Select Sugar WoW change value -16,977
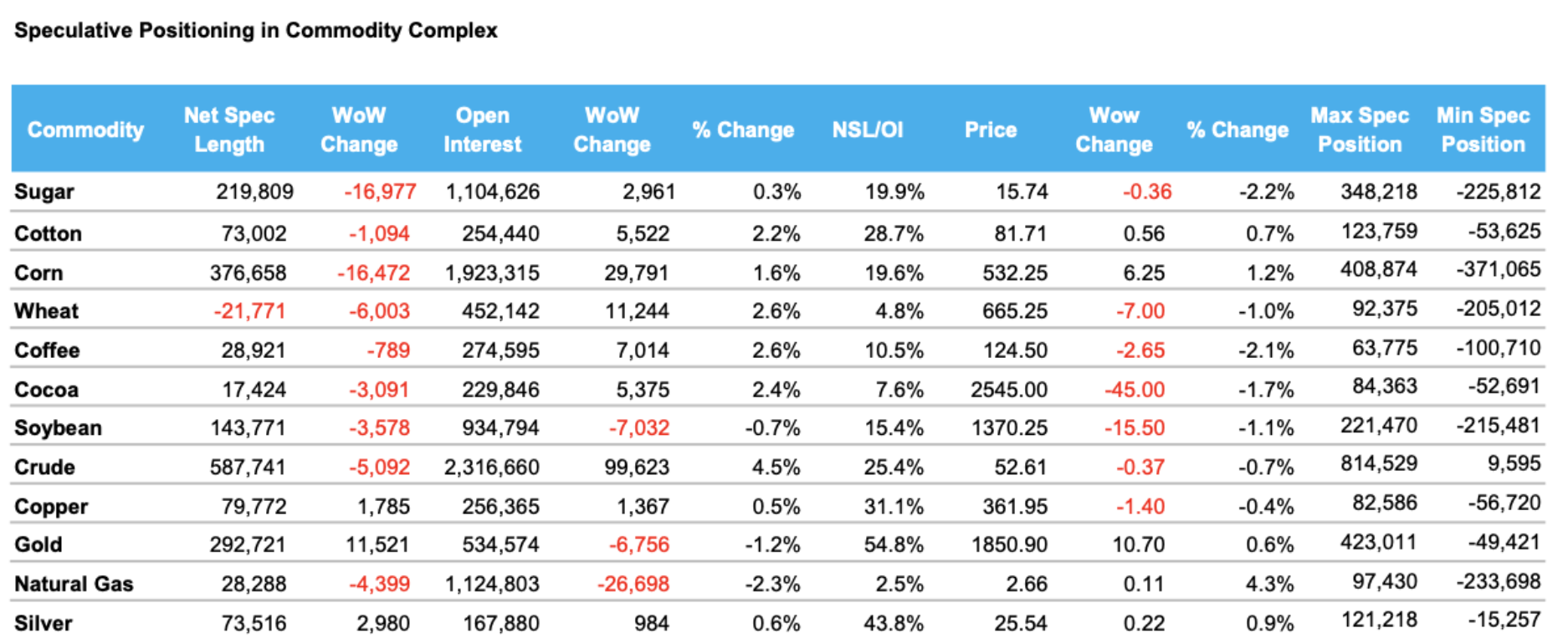The width and height of the screenshot is (1568, 644). coord(380,192)
